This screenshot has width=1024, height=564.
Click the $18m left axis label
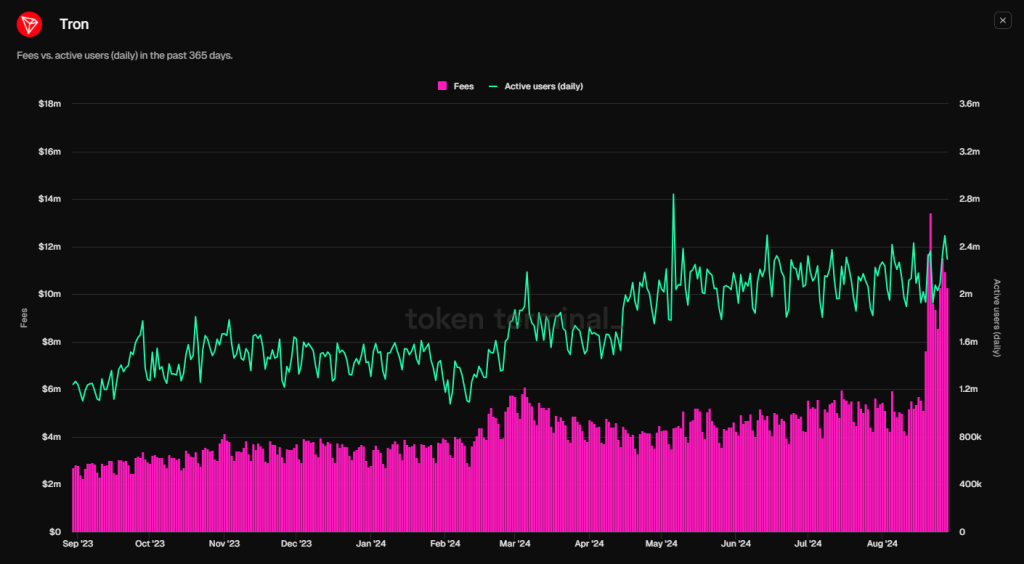[x=49, y=104]
